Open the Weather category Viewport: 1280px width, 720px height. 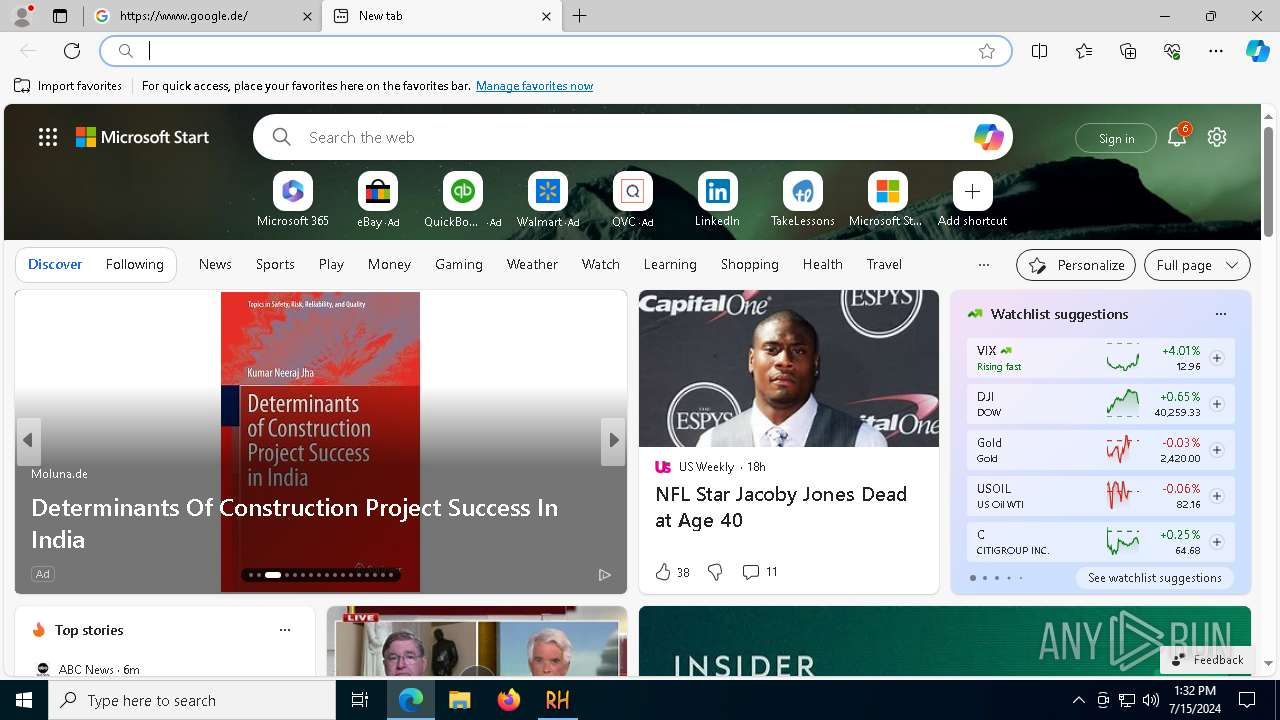pyautogui.click(x=532, y=264)
